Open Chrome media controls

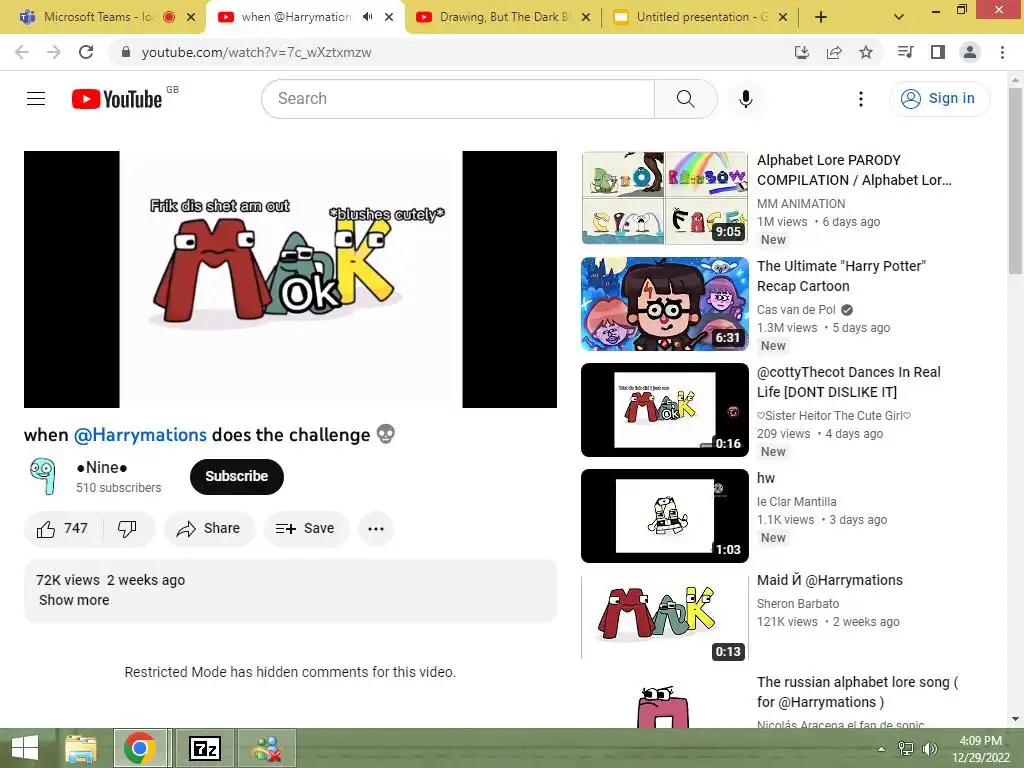point(905,52)
